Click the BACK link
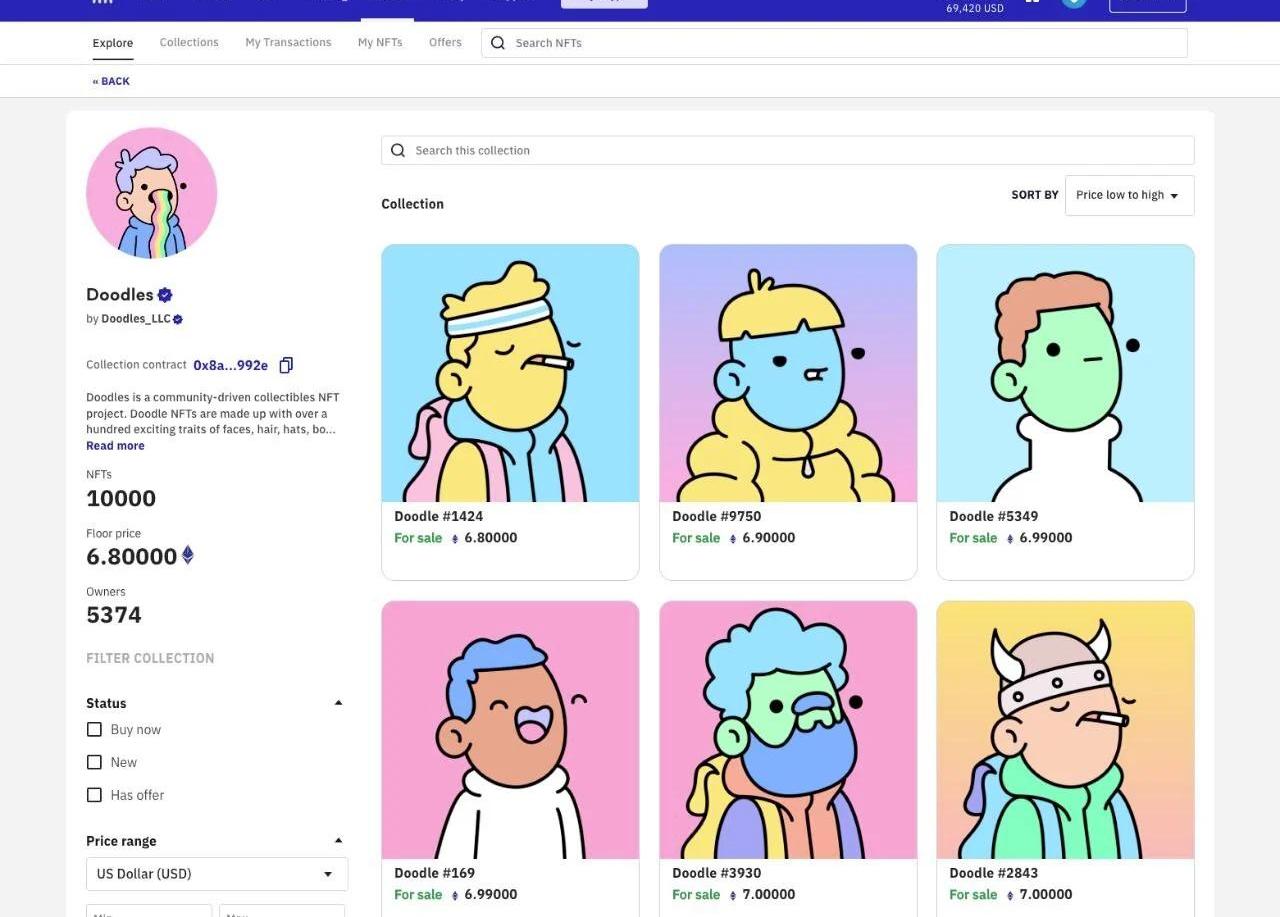Viewport: 1280px width, 917px height. pyautogui.click(x=111, y=81)
